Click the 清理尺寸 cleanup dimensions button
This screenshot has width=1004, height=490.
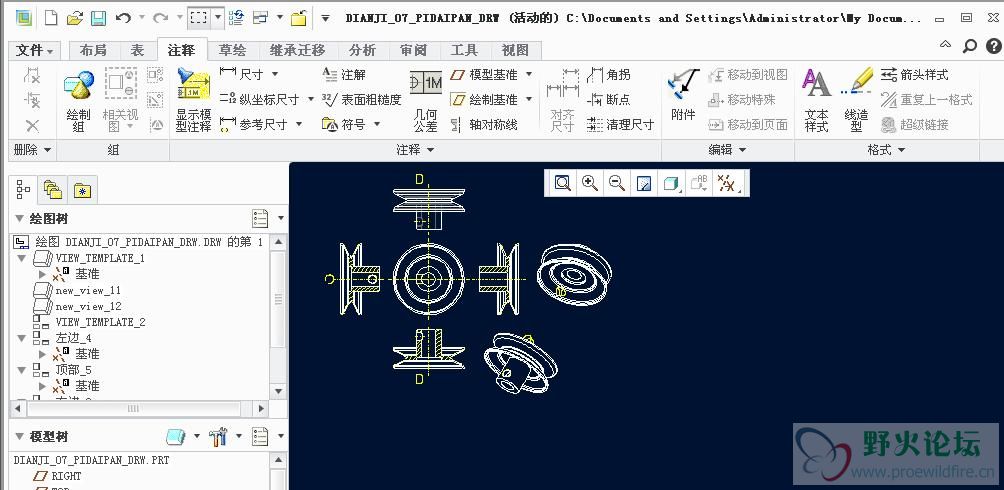pyautogui.click(x=620, y=124)
